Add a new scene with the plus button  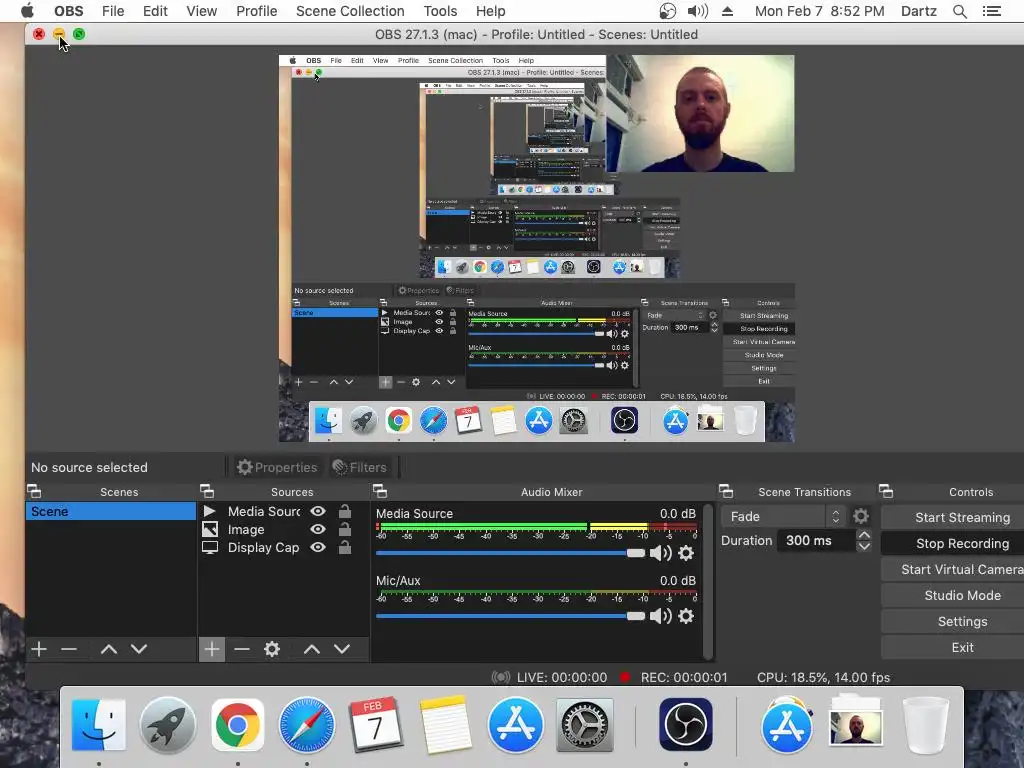(39, 649)
